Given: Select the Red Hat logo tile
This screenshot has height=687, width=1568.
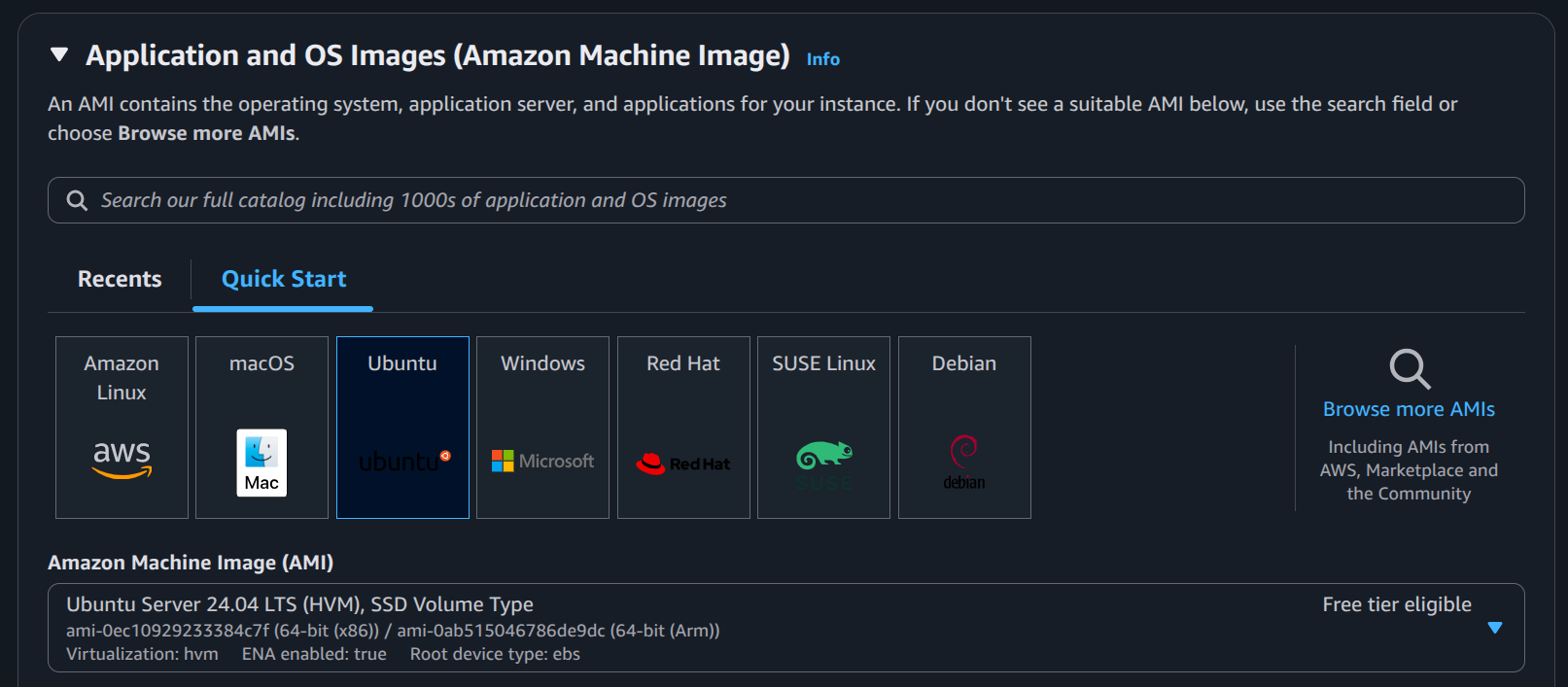Looking at the screenshot, I should [682, 464].
